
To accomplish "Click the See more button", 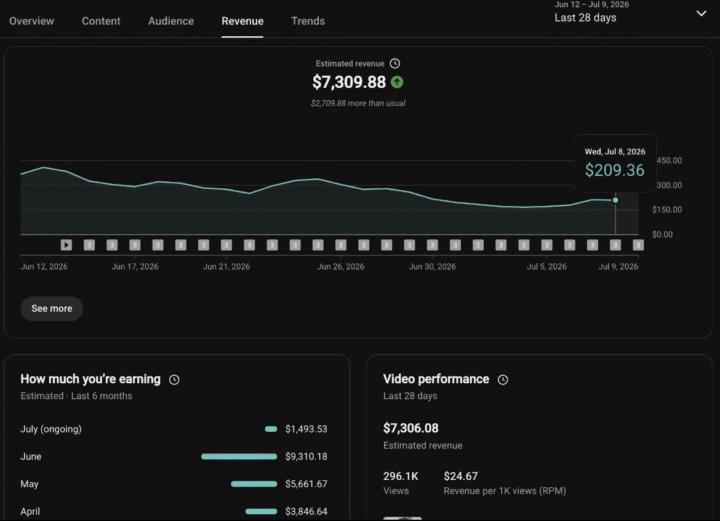I will (52, 308).
